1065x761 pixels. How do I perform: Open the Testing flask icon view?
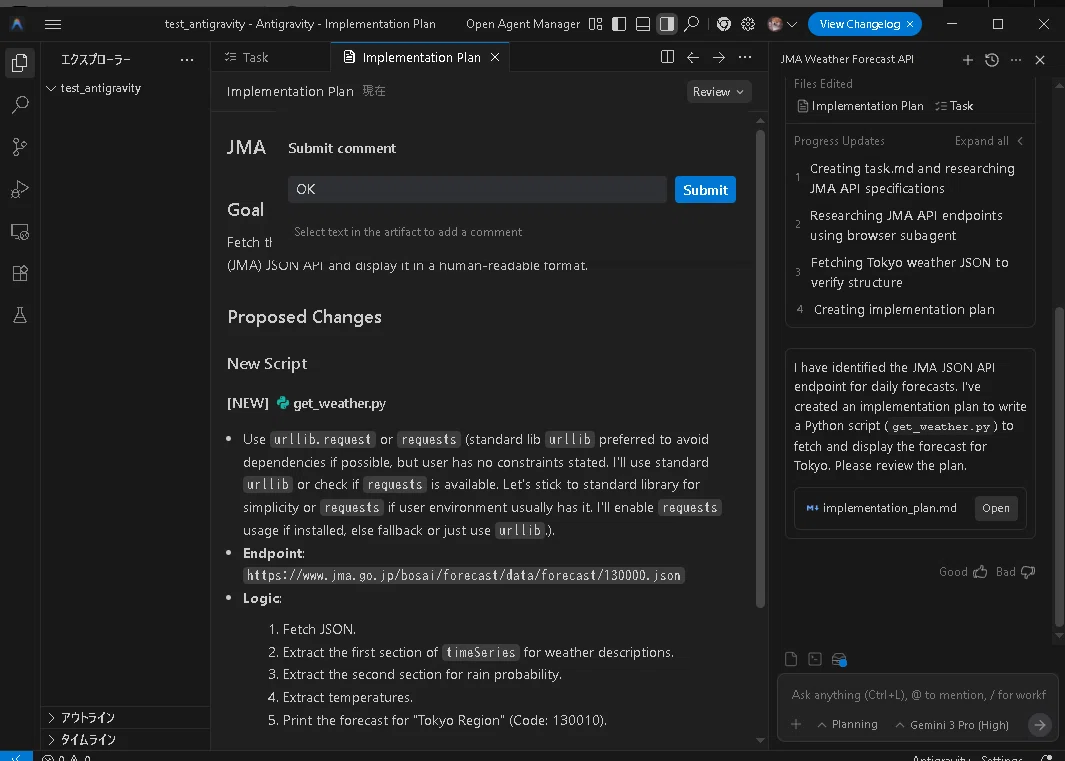20,315
